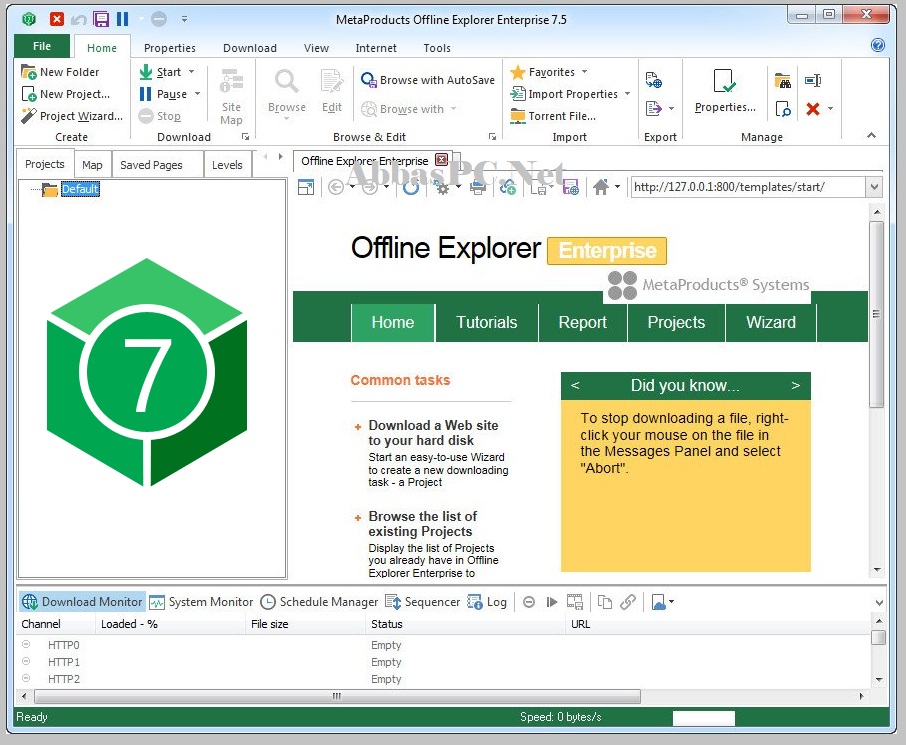
Task: Show next Did you know tip
Action: click(x=796, y=385)
